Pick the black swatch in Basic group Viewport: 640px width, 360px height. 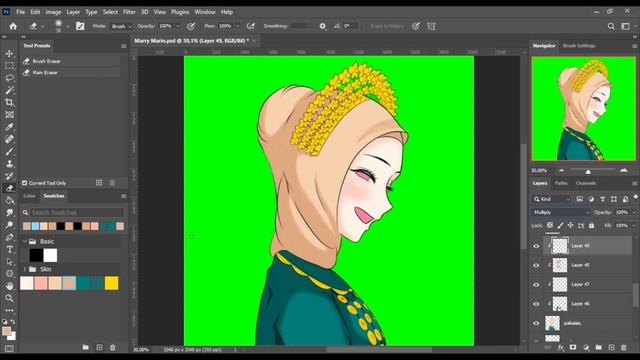tap(36, 256)
